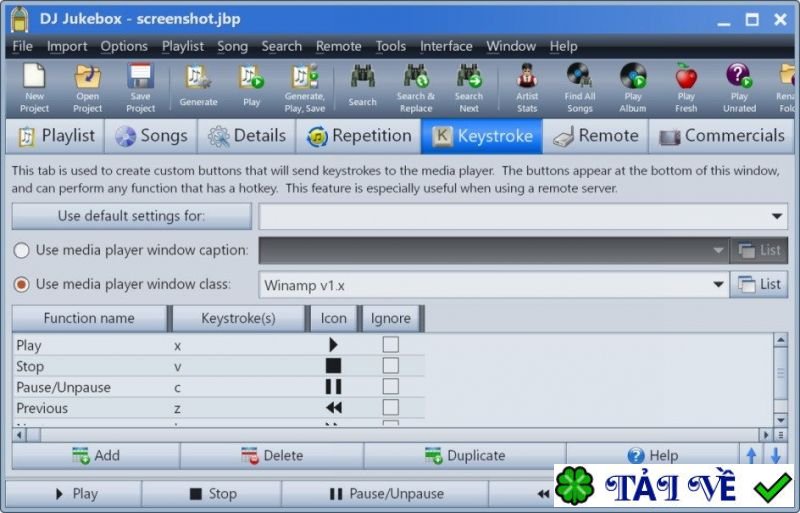Click the Duplicate button
The image size is (800, 513).
(x=465, y=455)
